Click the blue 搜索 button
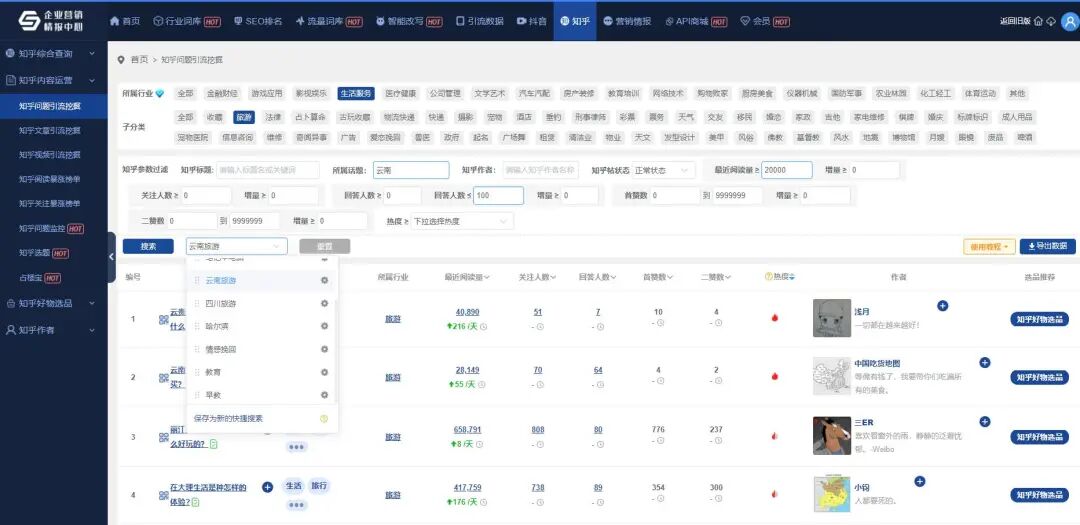This screenshot has height=525, width=1080. (148, 246)
